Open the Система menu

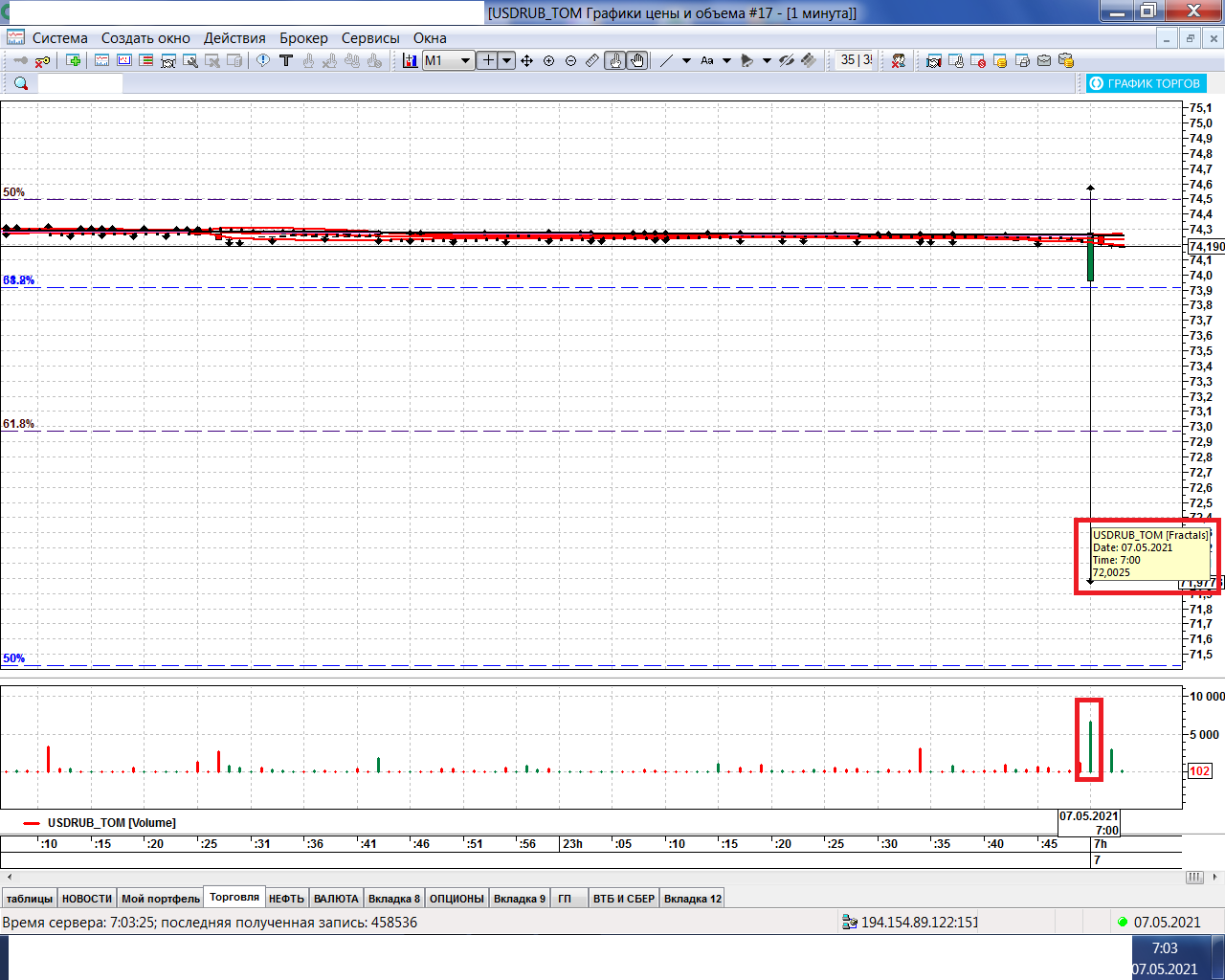(x=59, y=38)
